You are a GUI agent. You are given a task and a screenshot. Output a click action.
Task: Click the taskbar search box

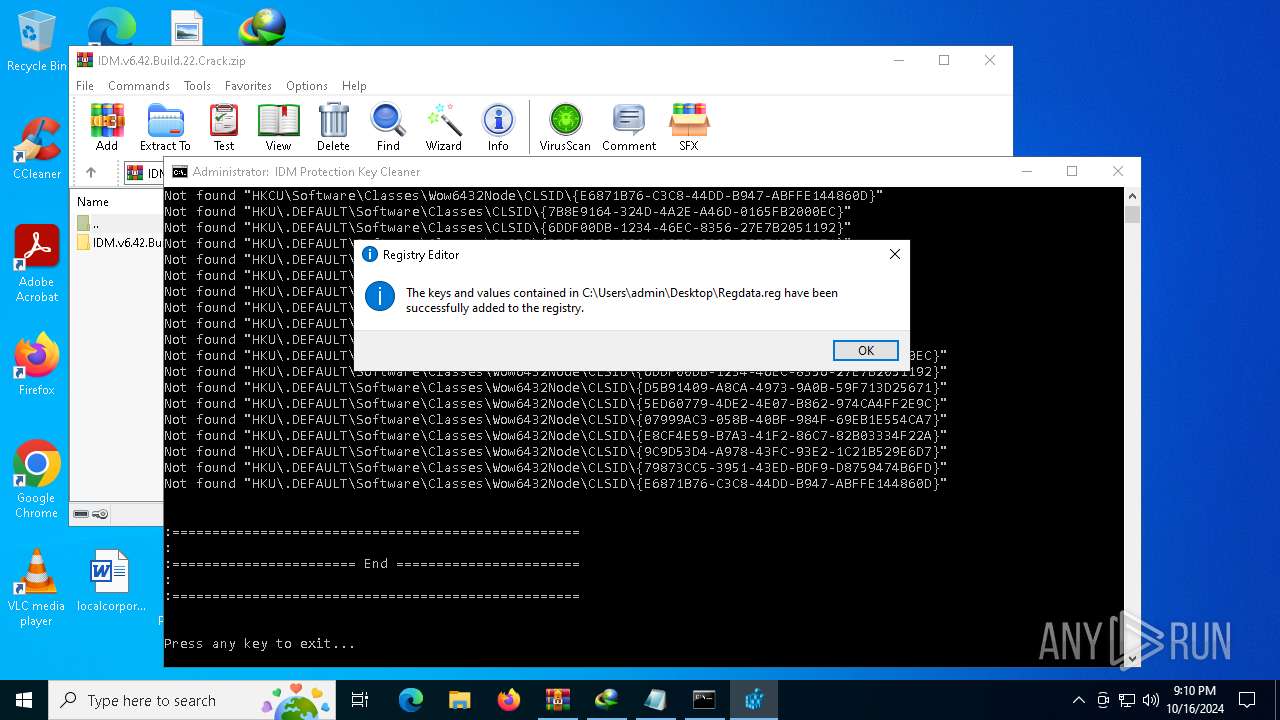(193, 700)
